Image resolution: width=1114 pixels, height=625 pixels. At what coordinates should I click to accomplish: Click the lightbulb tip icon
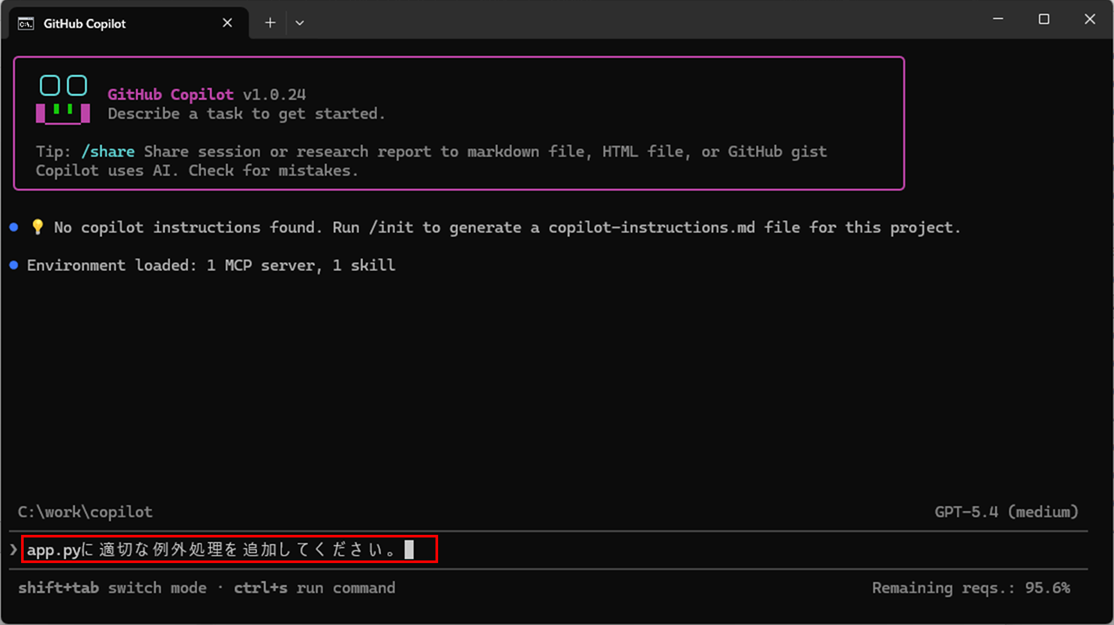pos(37,228)
